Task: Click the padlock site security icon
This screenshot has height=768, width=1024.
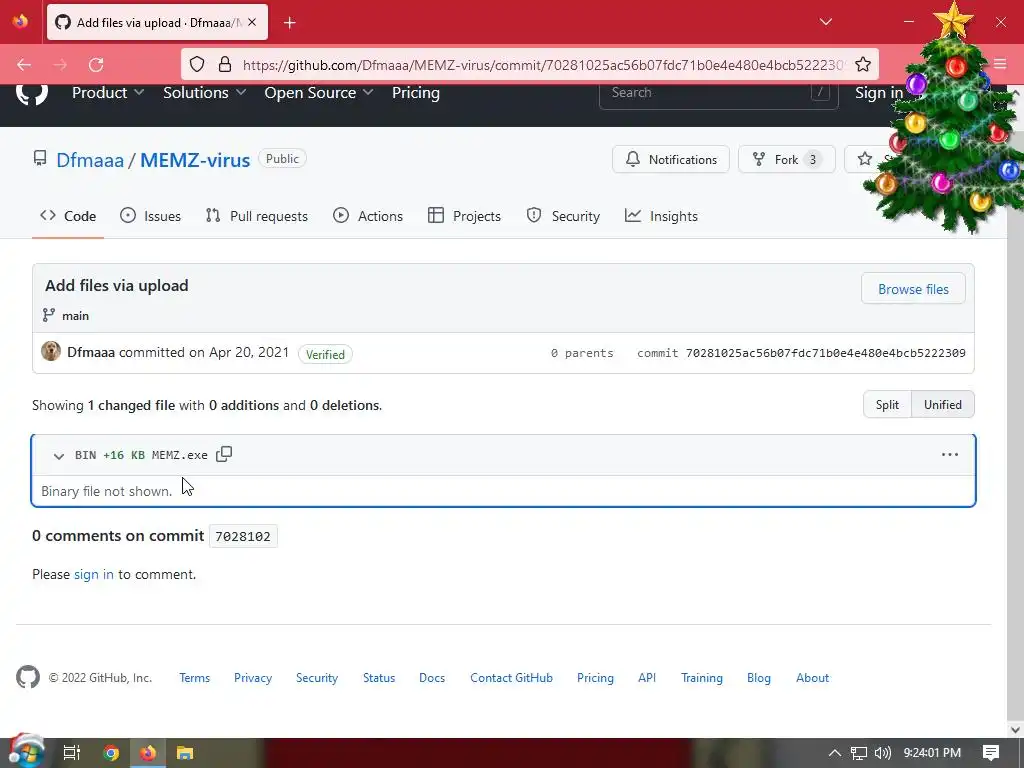Action: (225, 64)
